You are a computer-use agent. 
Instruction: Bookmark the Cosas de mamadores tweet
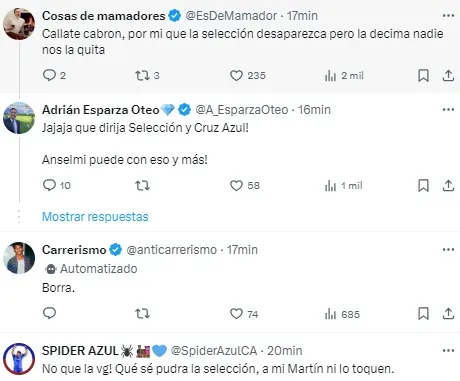coord(423,76)
